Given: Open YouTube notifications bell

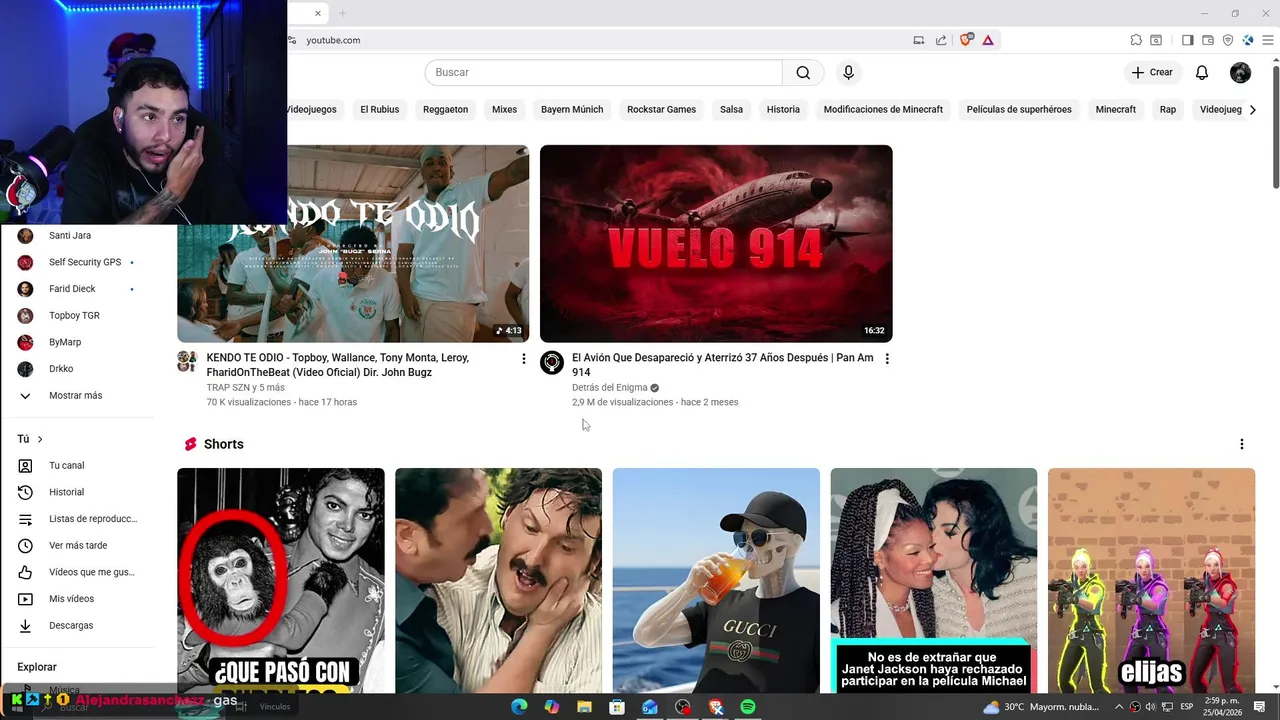Looking at the screenshot, I should [x=1202, y=72].
